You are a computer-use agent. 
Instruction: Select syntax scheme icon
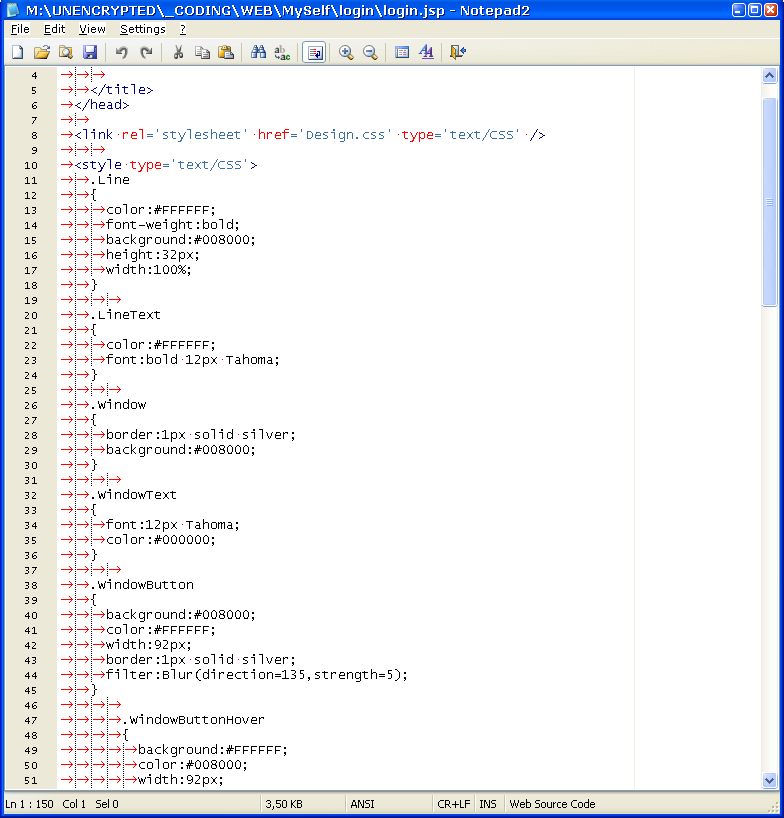click(x=402, y=52)
